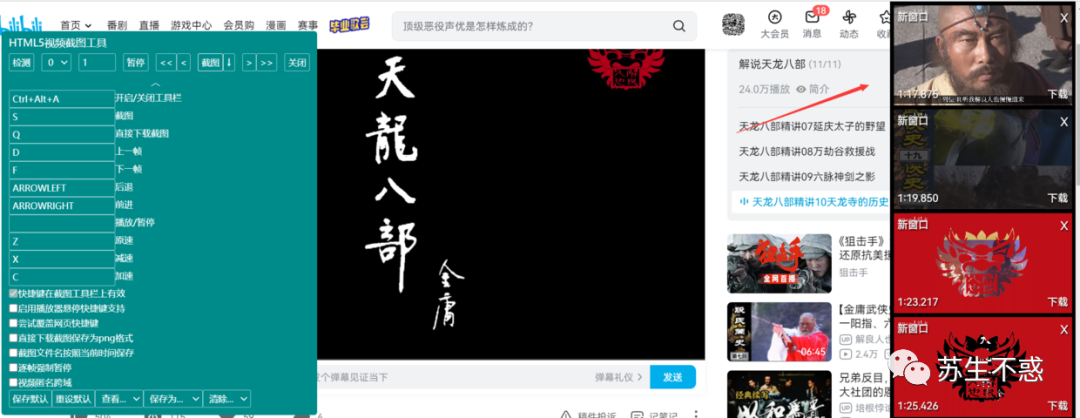Enable 截图文件名按照当前时间保存 checkbox

tap(13, 353)
